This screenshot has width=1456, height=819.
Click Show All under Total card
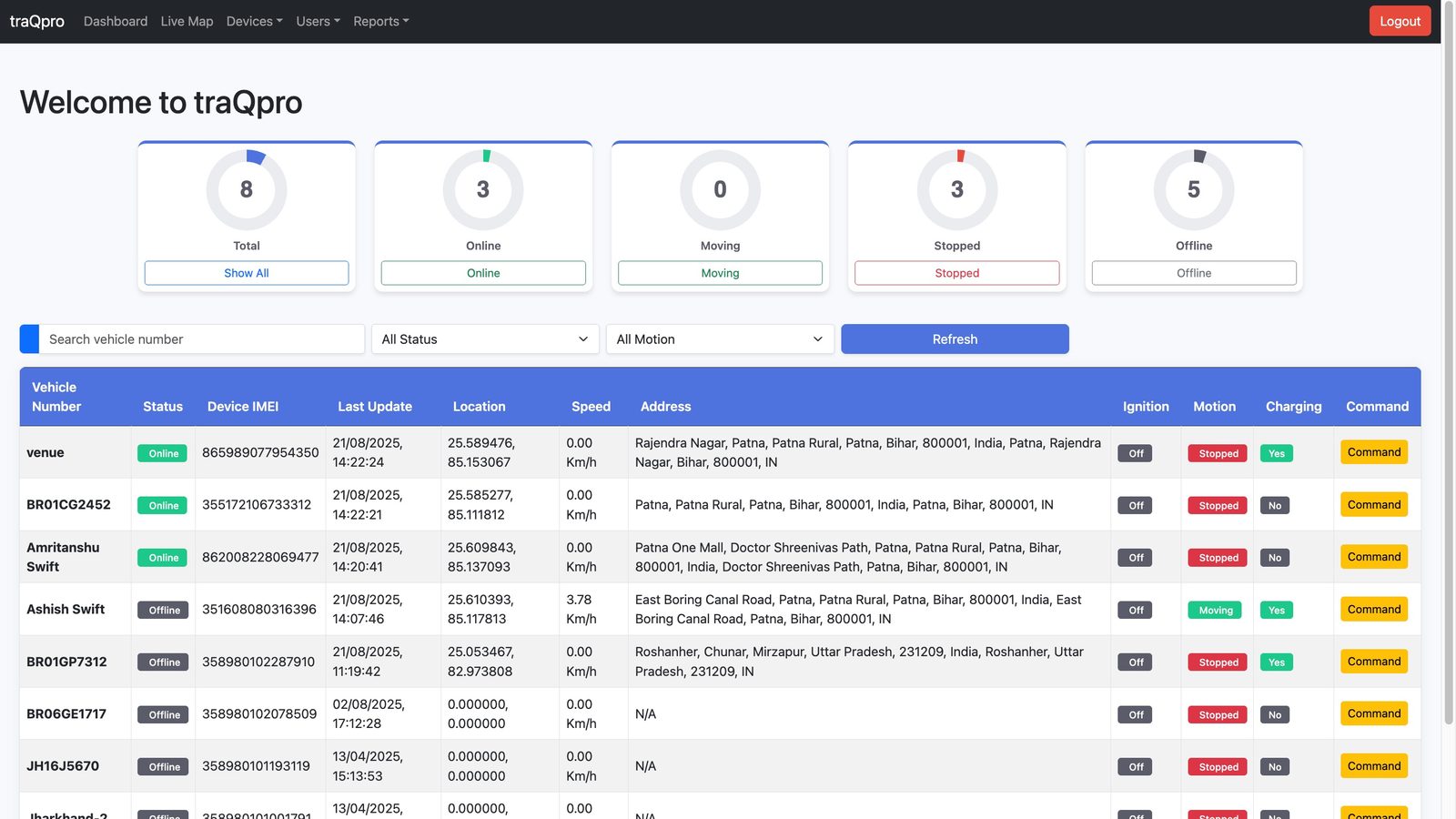(247, 273)
